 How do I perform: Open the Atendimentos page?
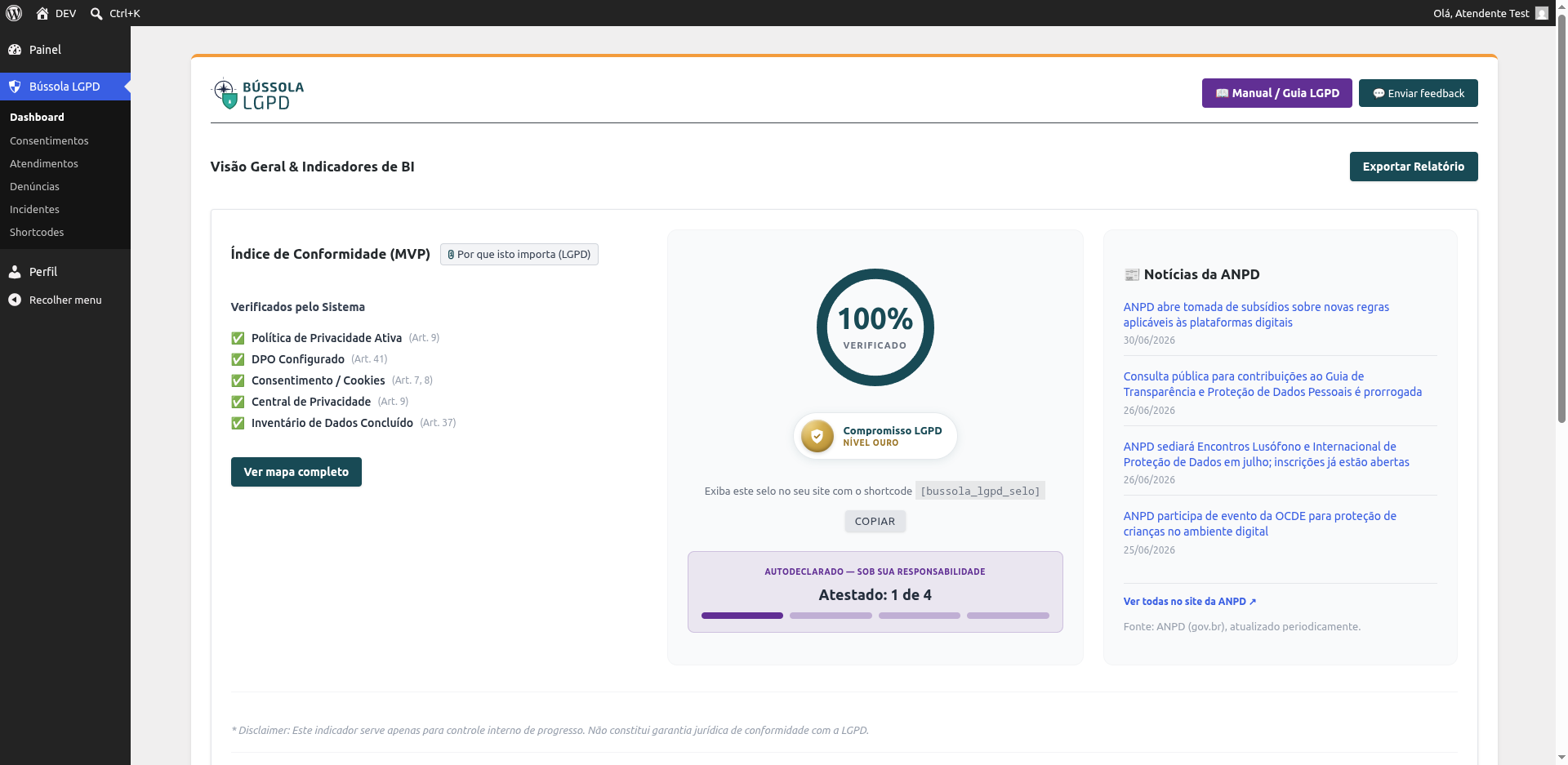(x=65, y=164)
